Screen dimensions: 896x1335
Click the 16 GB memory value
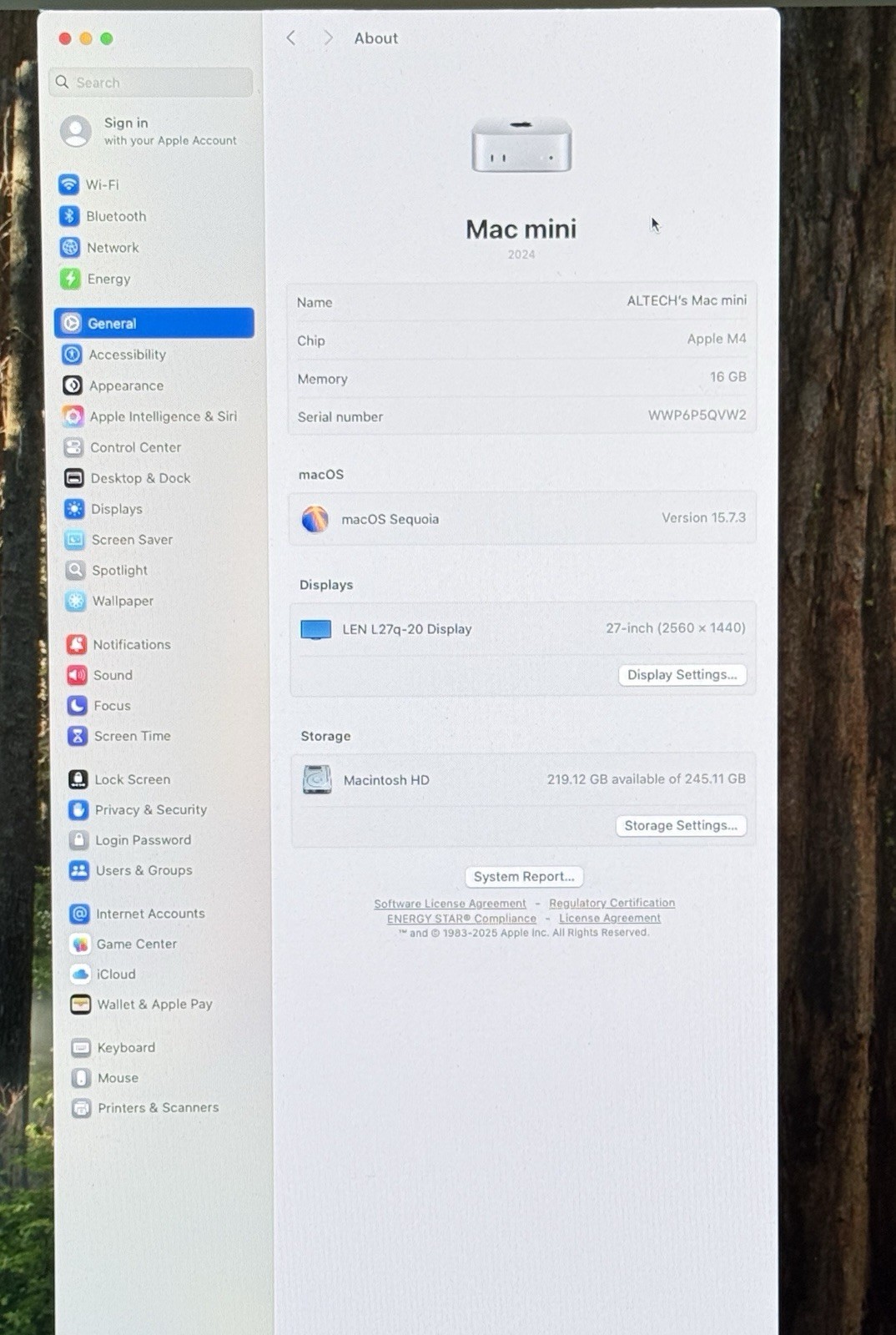[727, 377]
